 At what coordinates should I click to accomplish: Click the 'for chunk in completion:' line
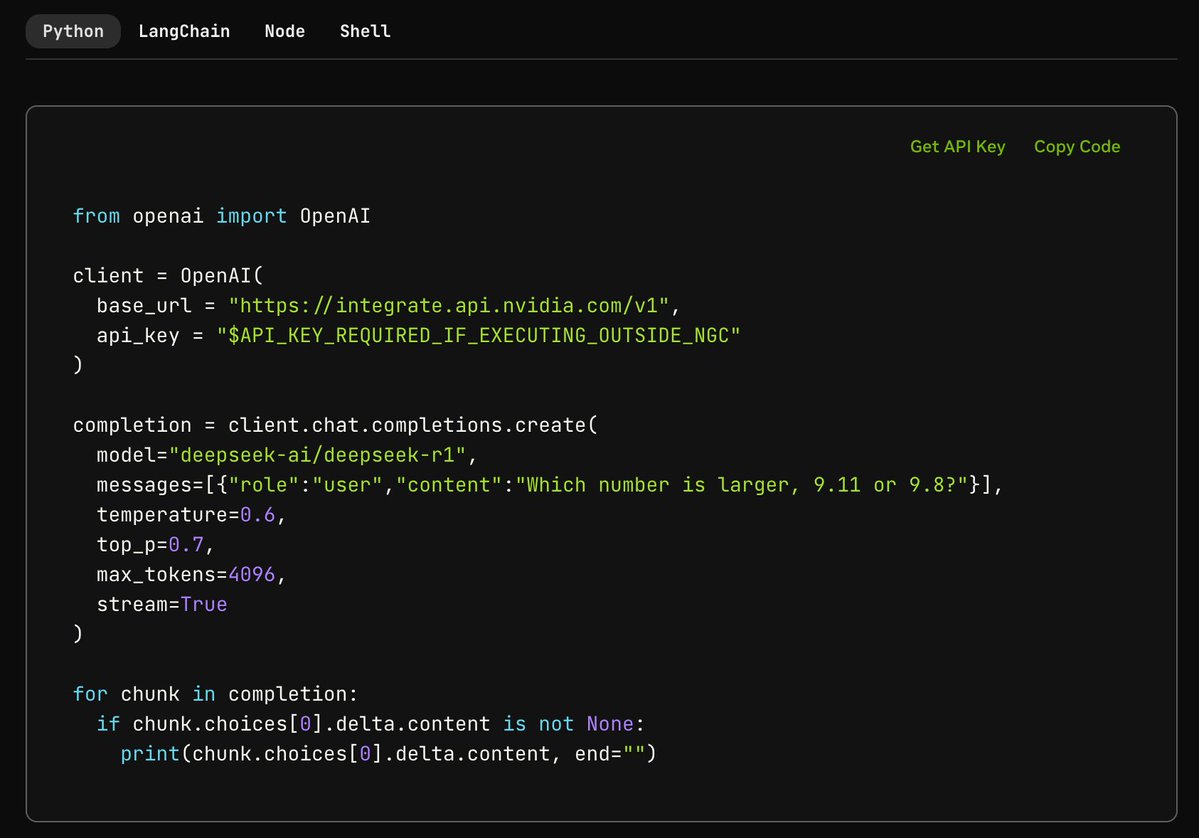[215, 693]
